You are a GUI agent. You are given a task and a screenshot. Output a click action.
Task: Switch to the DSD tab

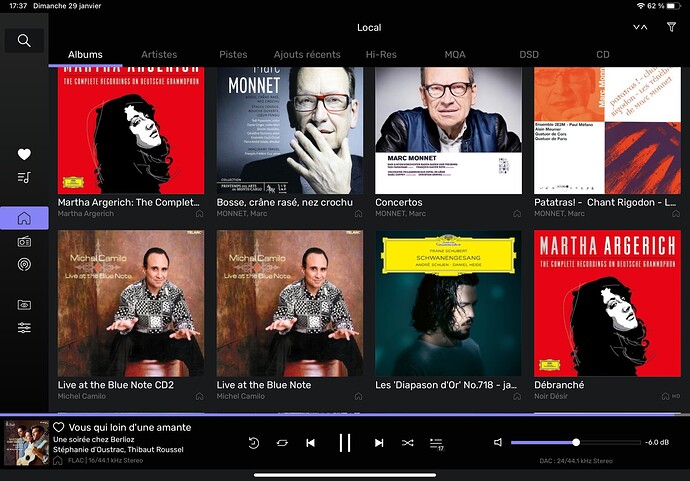pyautogui.click(x=529, y=55)
